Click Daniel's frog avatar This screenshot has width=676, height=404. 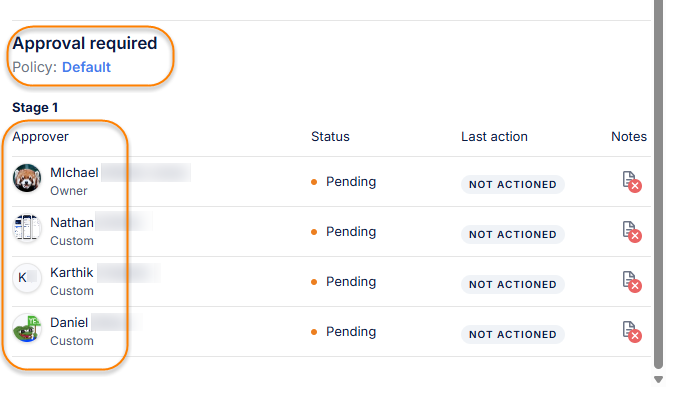27,329
